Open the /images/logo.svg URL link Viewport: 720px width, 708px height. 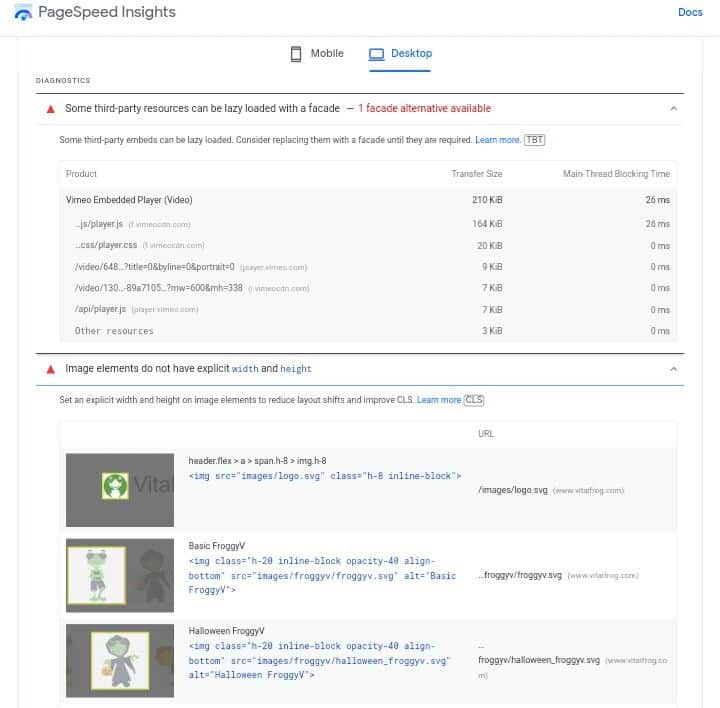click(x=513, y=490)
